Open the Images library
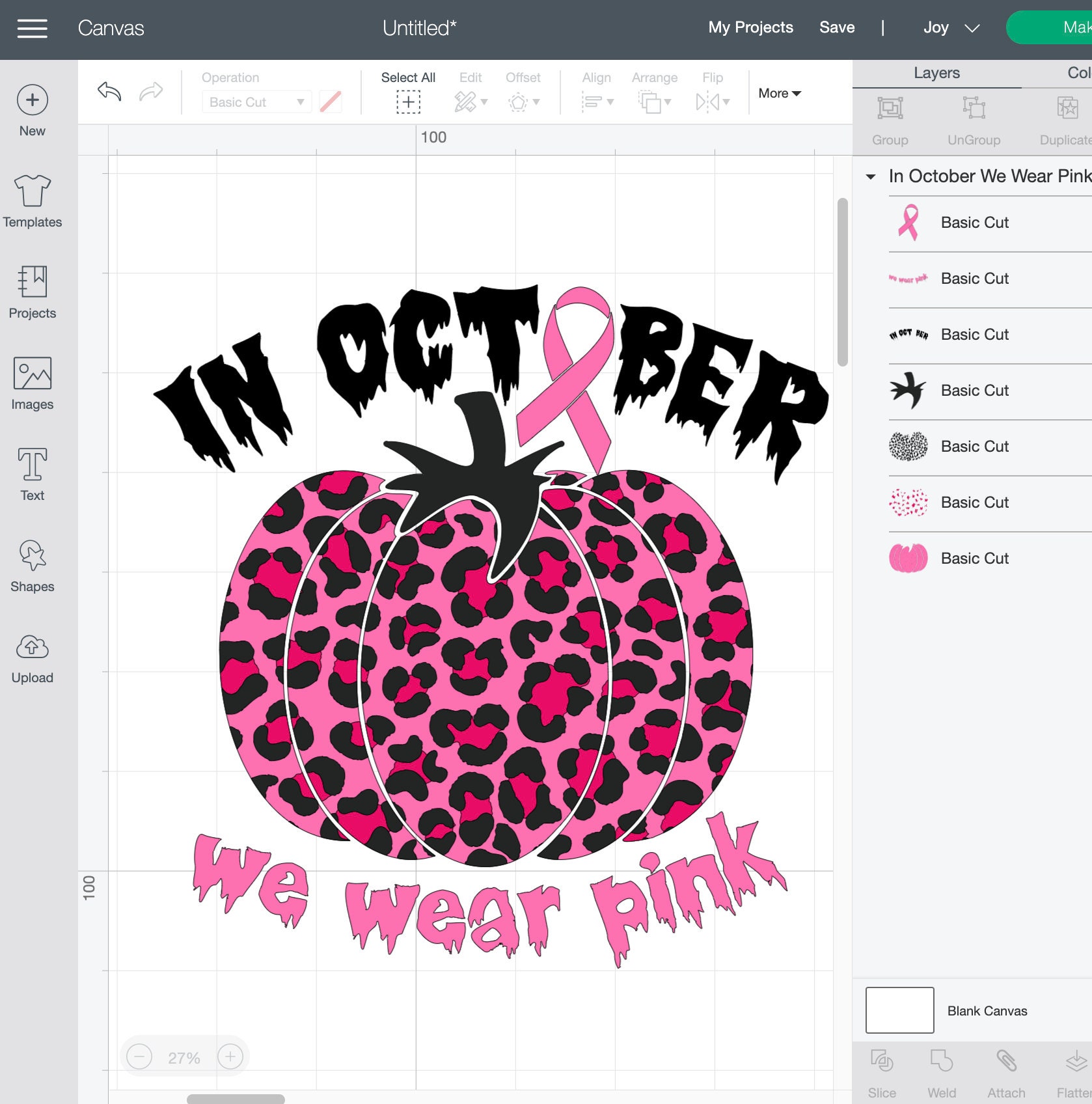The height and width of the screenshot is (1104, 1092). (x=32, y=383)
